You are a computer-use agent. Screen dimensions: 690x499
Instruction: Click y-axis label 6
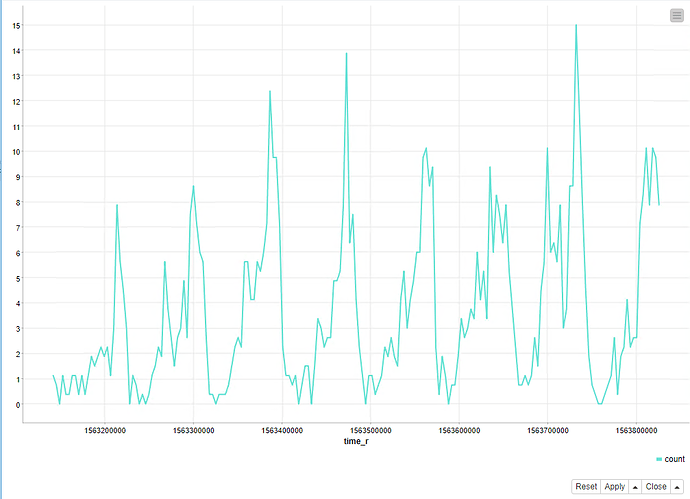click(18, 253)
